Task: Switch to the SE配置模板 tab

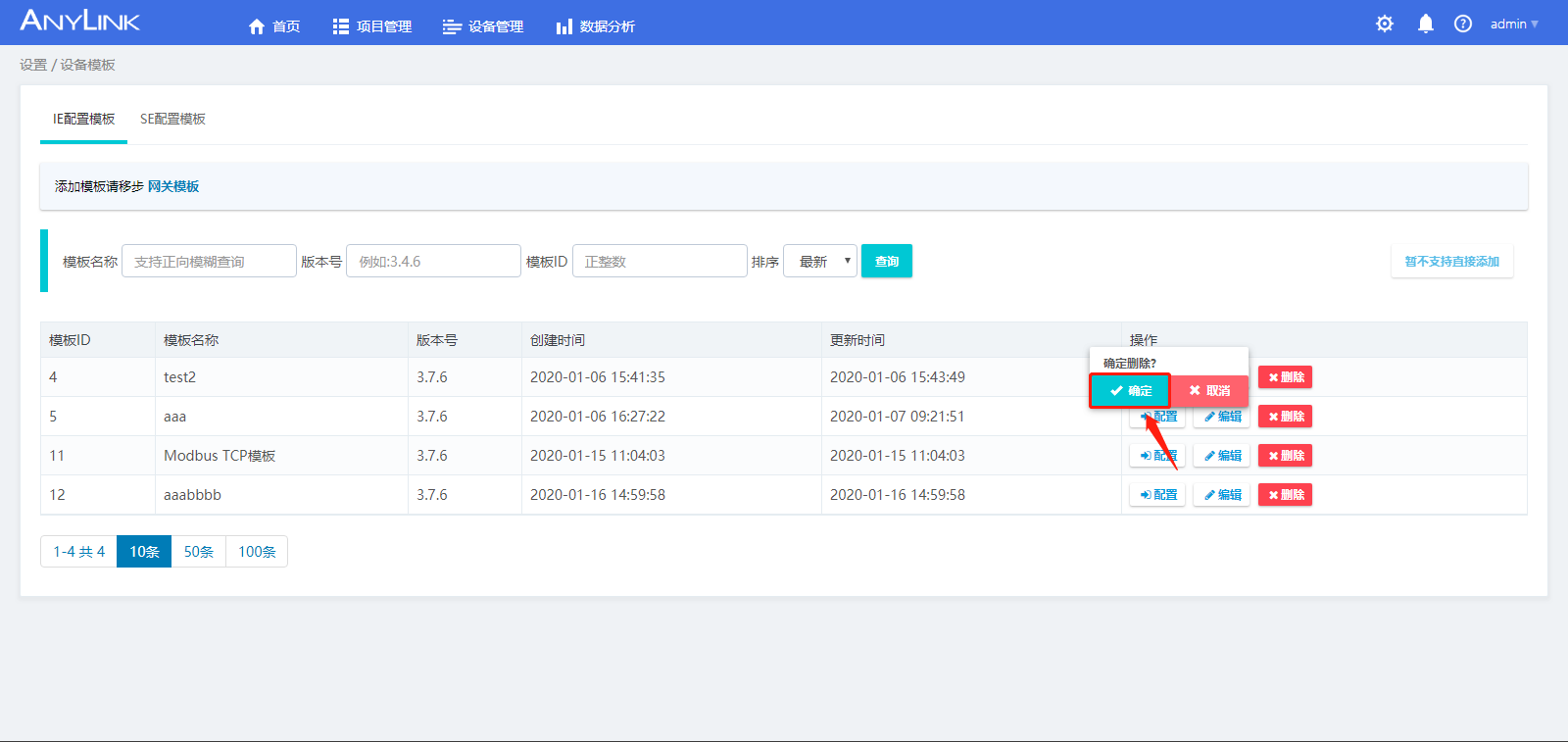Action: click(x=172, y=119)
